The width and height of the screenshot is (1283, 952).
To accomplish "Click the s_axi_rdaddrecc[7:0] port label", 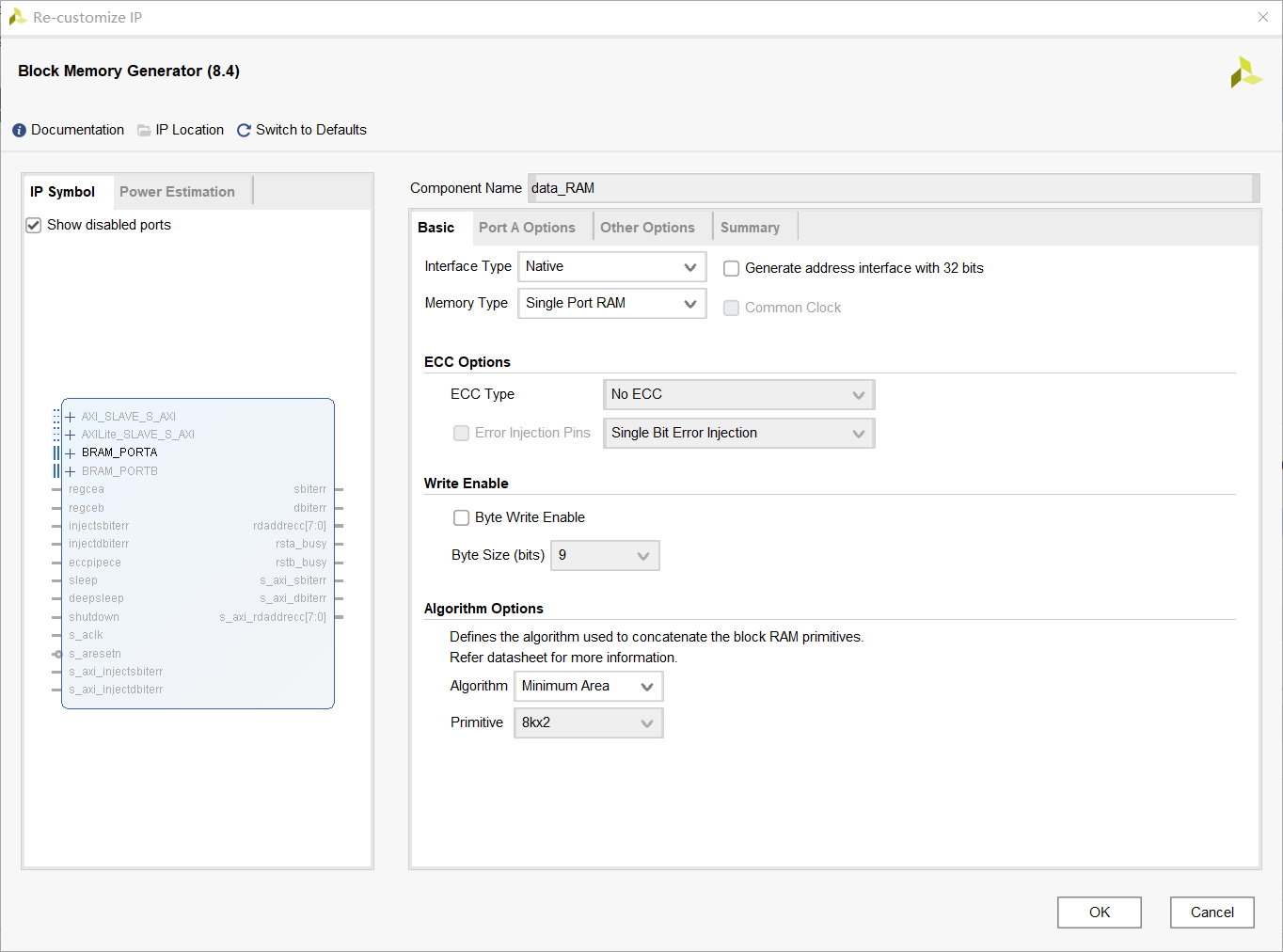I will 273,617.
